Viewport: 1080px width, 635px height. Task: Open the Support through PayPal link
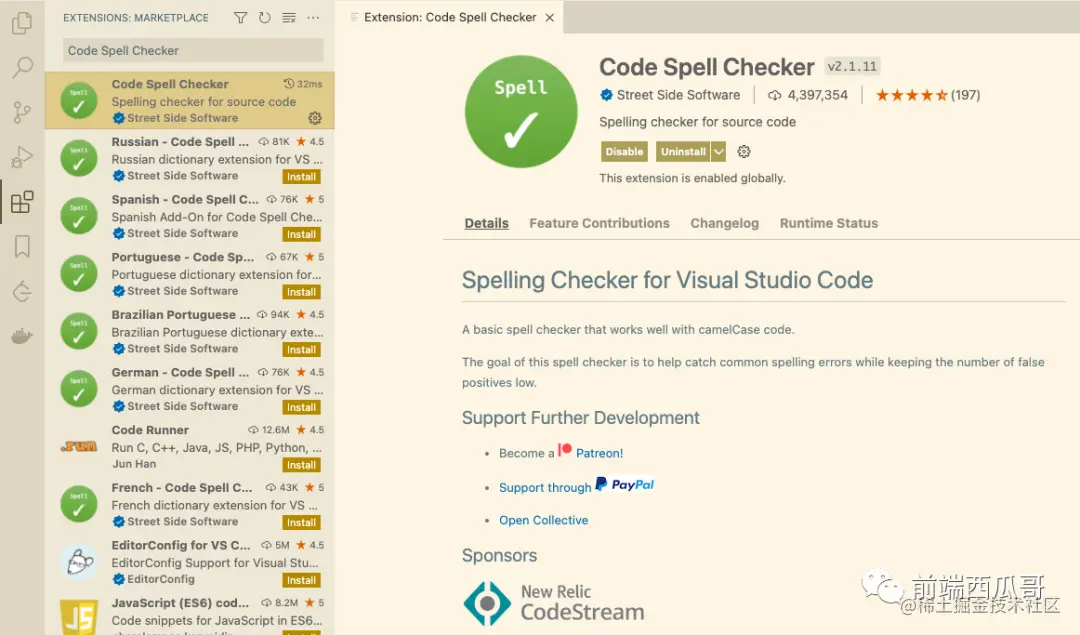click(x=577, y=486)
